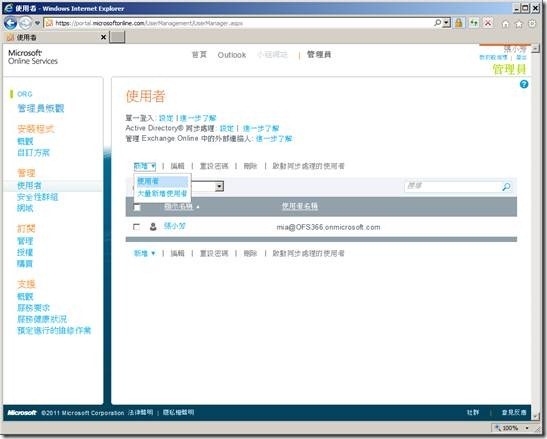Click the Microsoft Online Services logo
This screenshot has width=547, height=439.
tap(33, 57)
